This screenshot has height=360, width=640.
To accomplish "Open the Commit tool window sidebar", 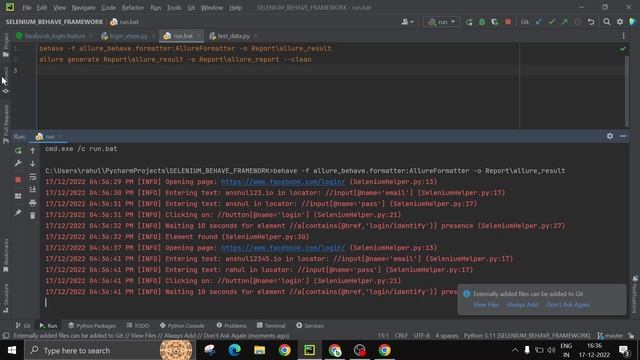I will point(6,80).
